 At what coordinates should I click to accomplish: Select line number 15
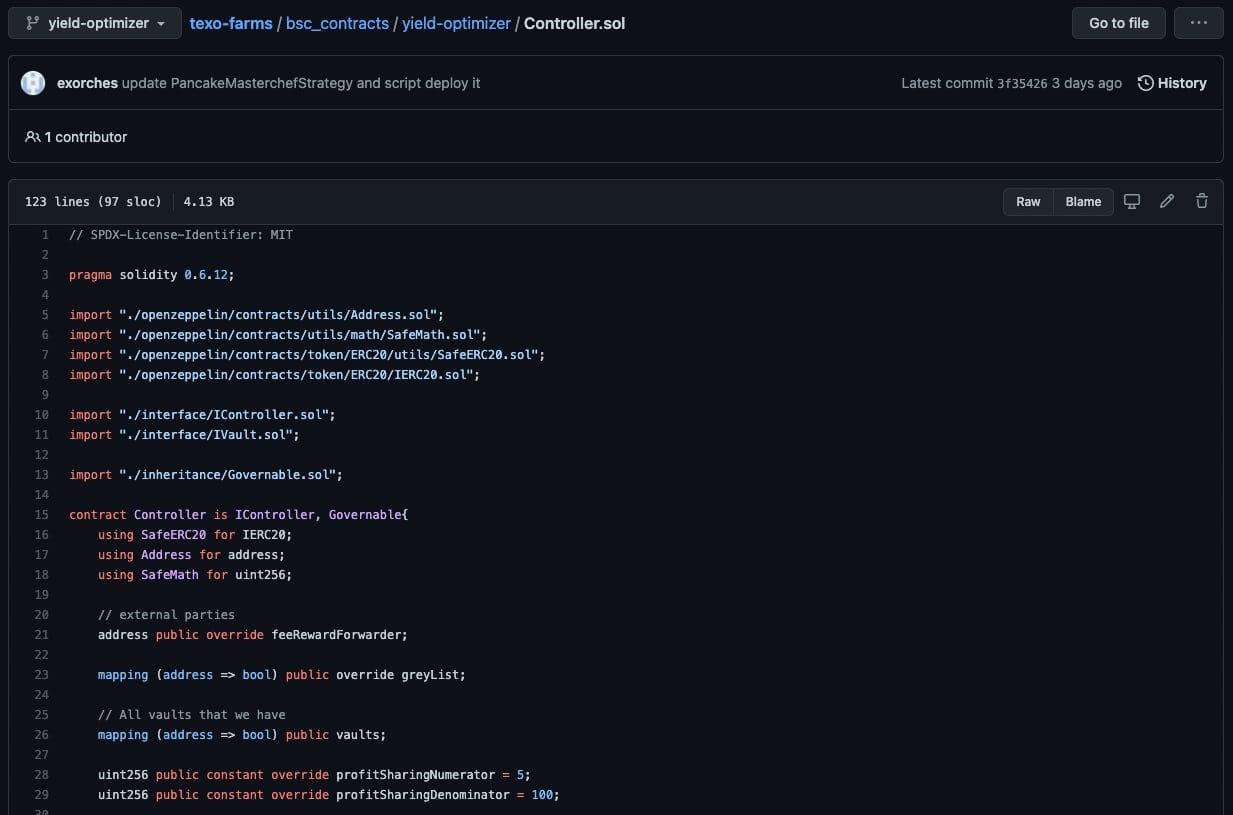click(41, 515)
